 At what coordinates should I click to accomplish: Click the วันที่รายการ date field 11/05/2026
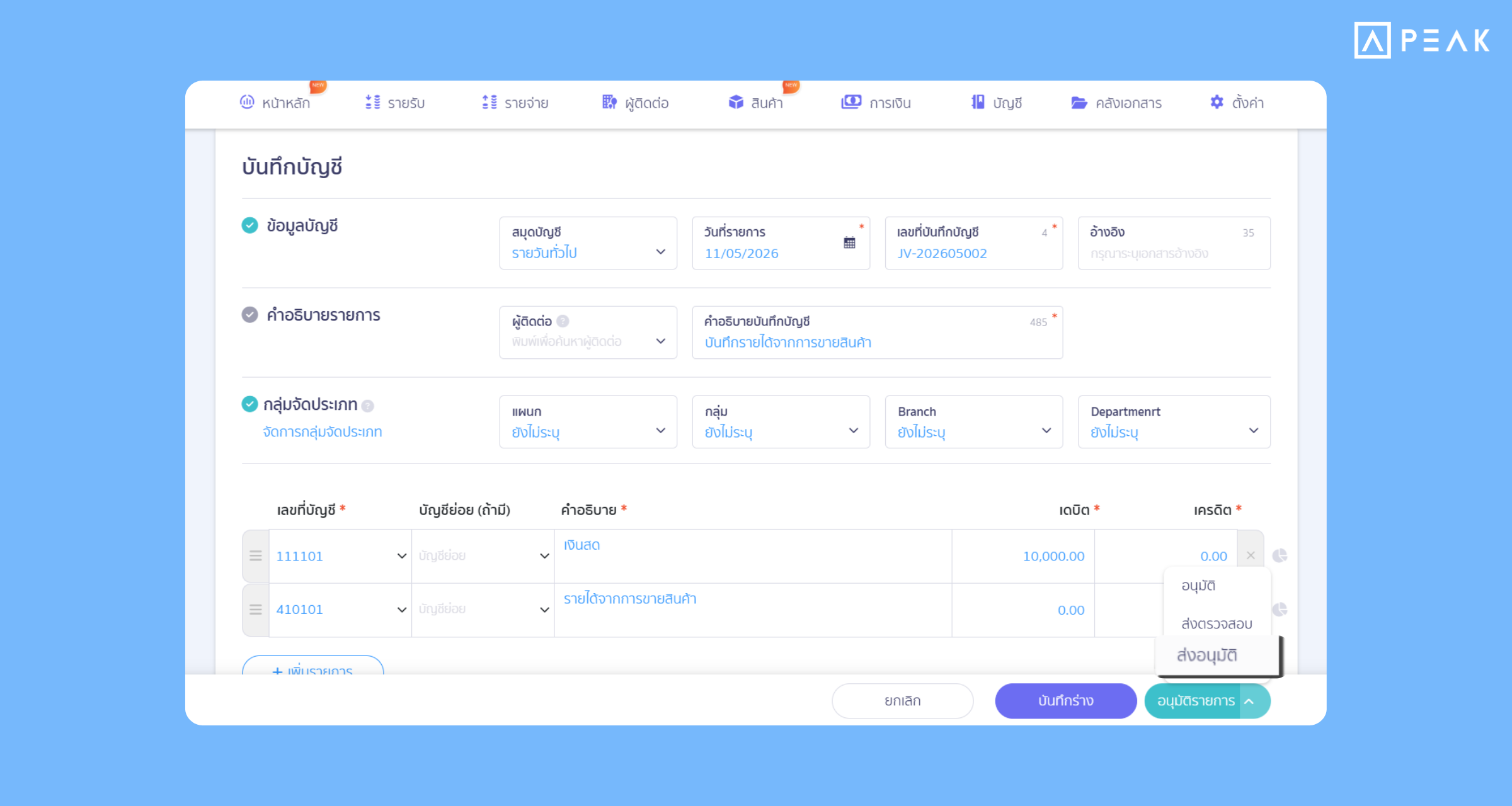click(781, 243)
